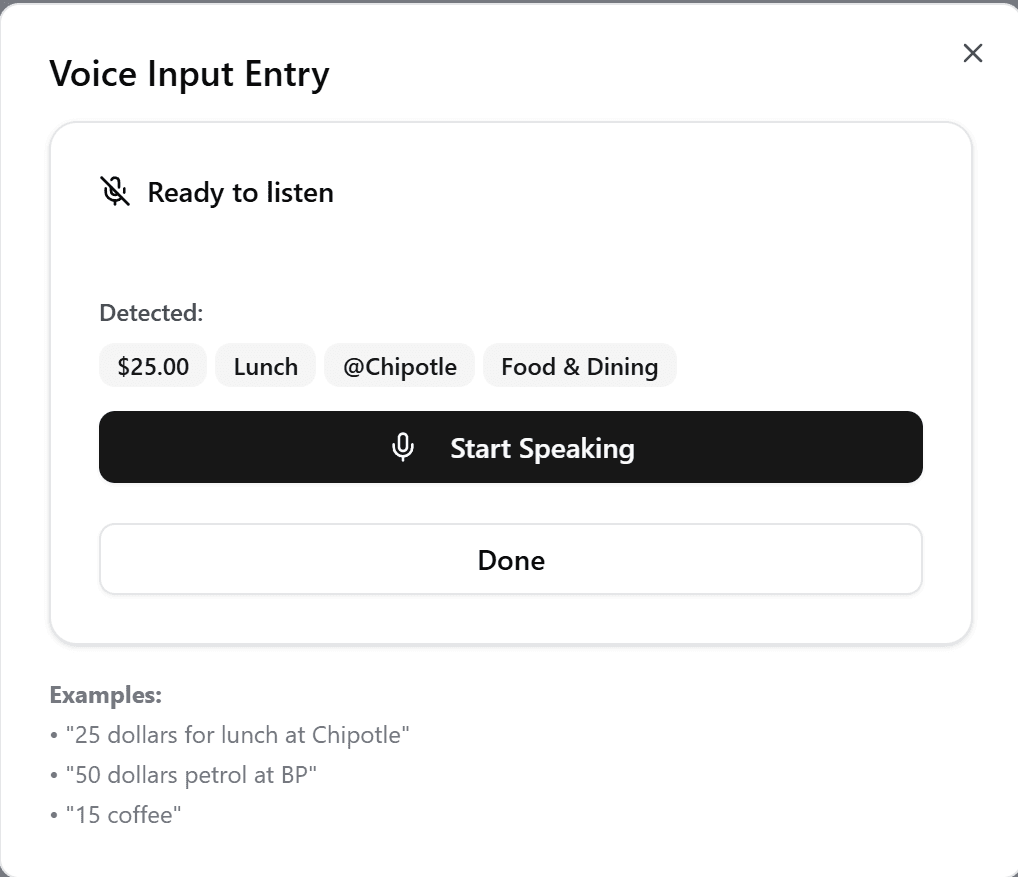Click the word Entry in the dialog title

pyautogui.click(x=287, y=74)
